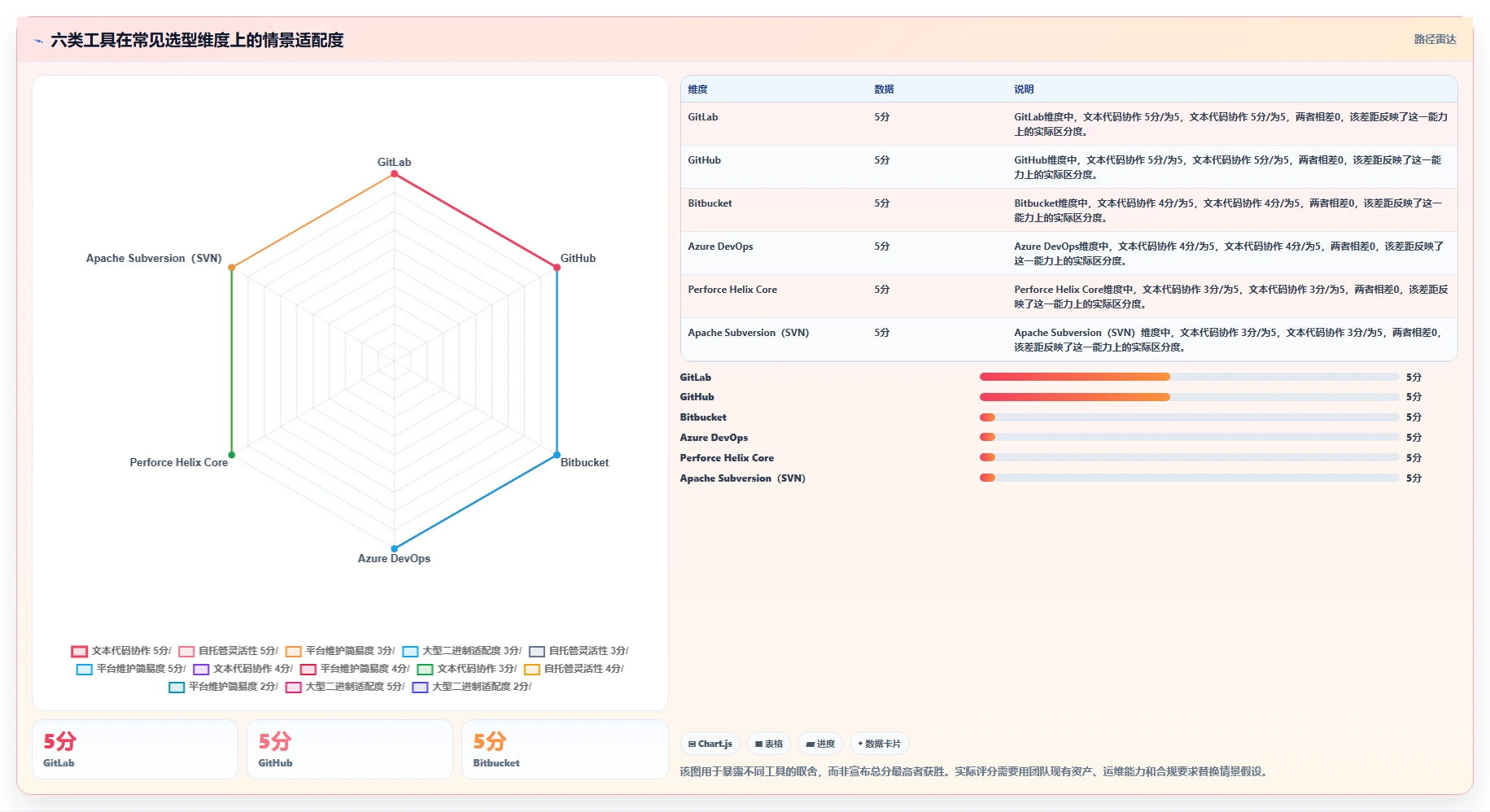Click the Bitbucket data point on the radar
This screenshot has height=812, width=1490.
(x=557, y=455)
